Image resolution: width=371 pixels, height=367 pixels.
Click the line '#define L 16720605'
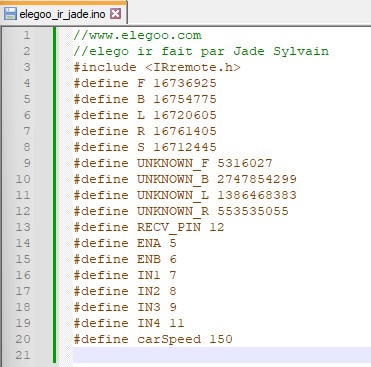coord(145,115)
